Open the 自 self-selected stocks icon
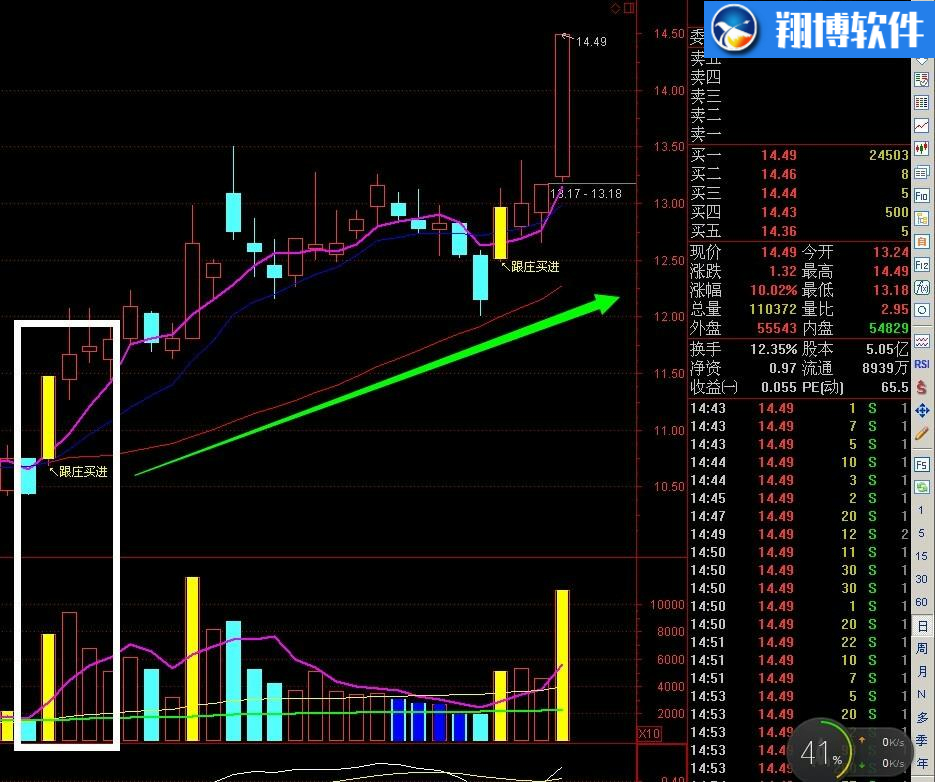The width and height of the screenshot is (935, 782). click(x=921, y=242)
